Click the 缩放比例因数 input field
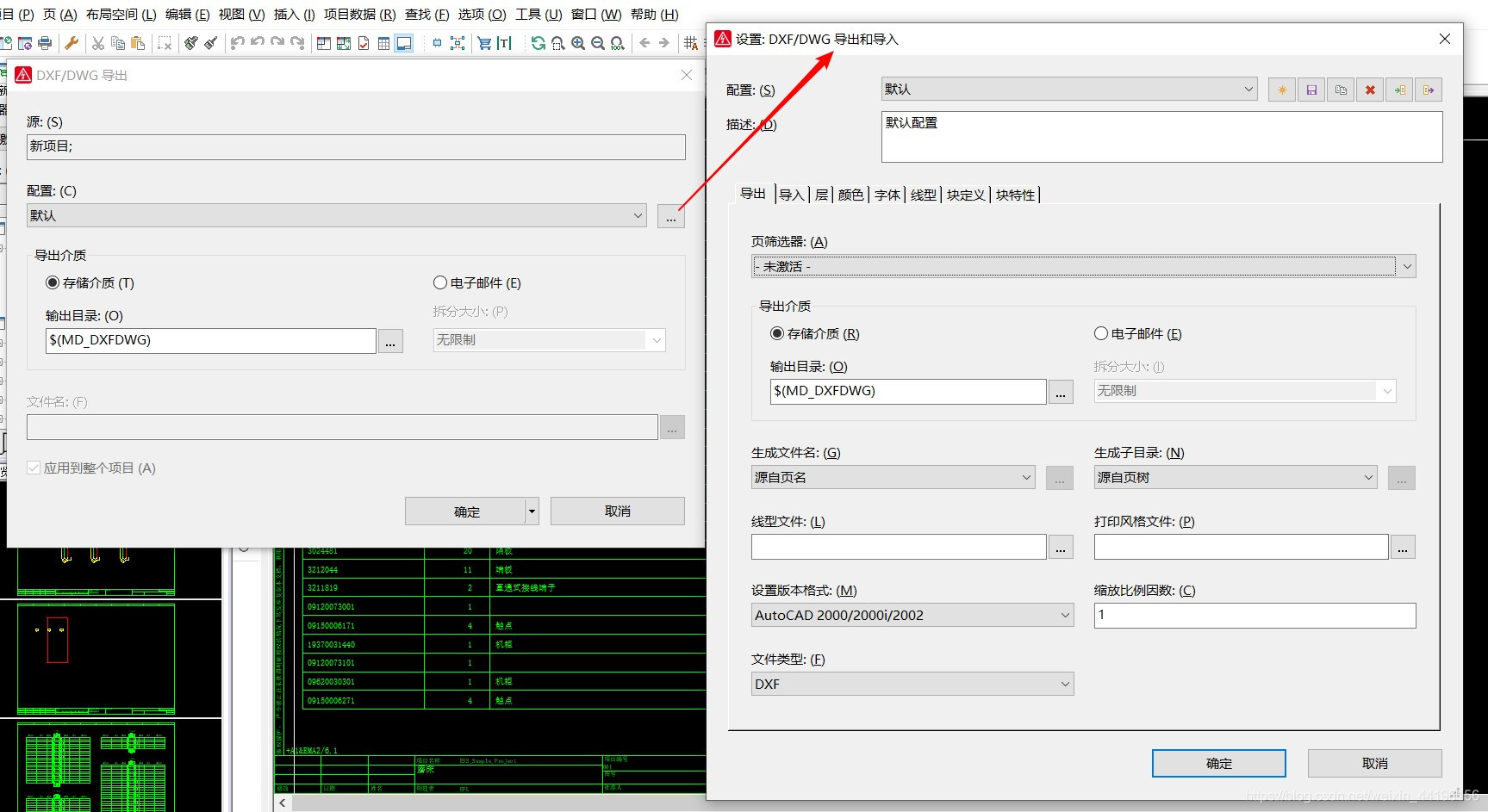This screenshot has height=812, width=1488. [1254, 615]
